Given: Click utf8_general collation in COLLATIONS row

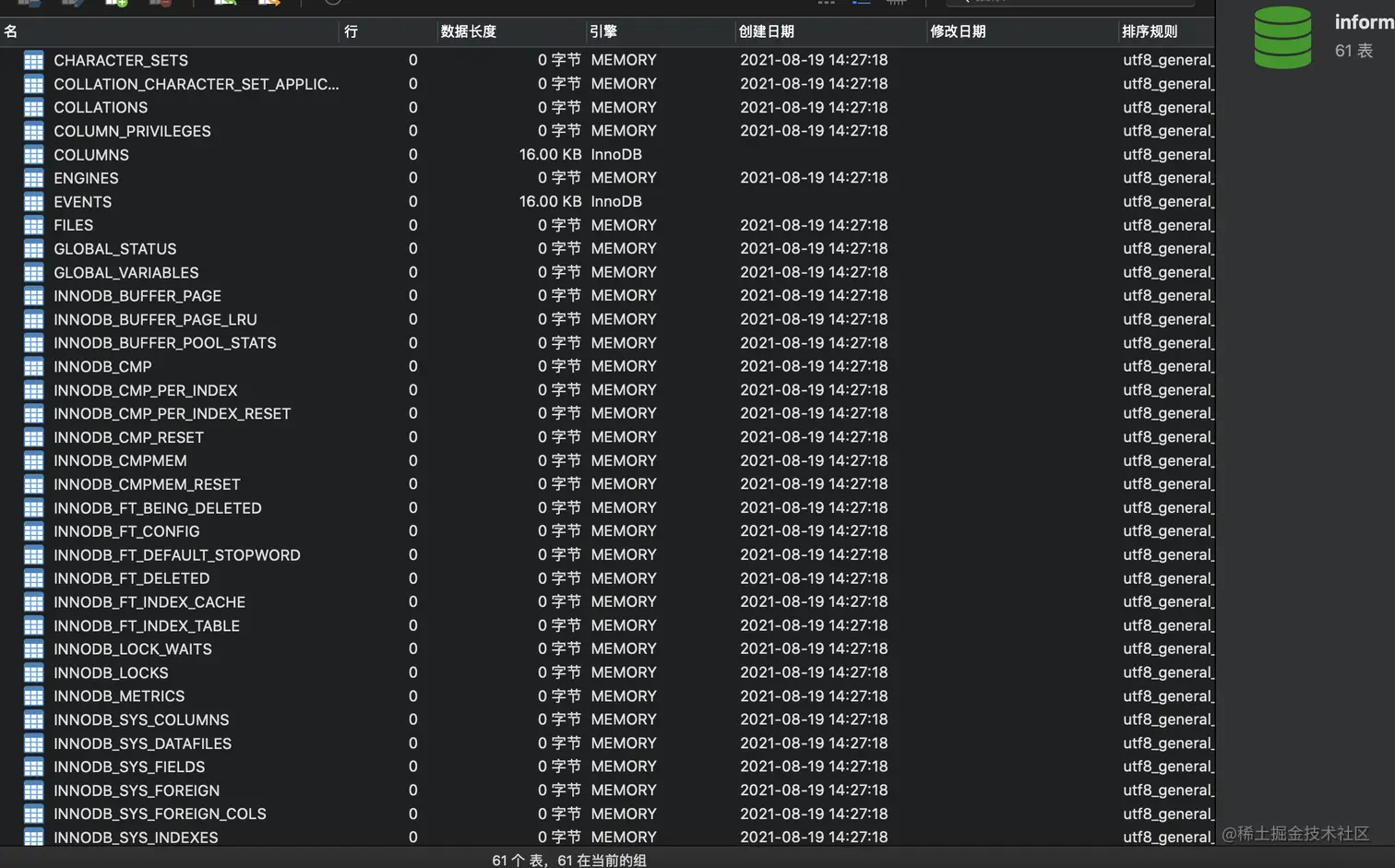Looking at the screenshot, I should [1168, 108].
